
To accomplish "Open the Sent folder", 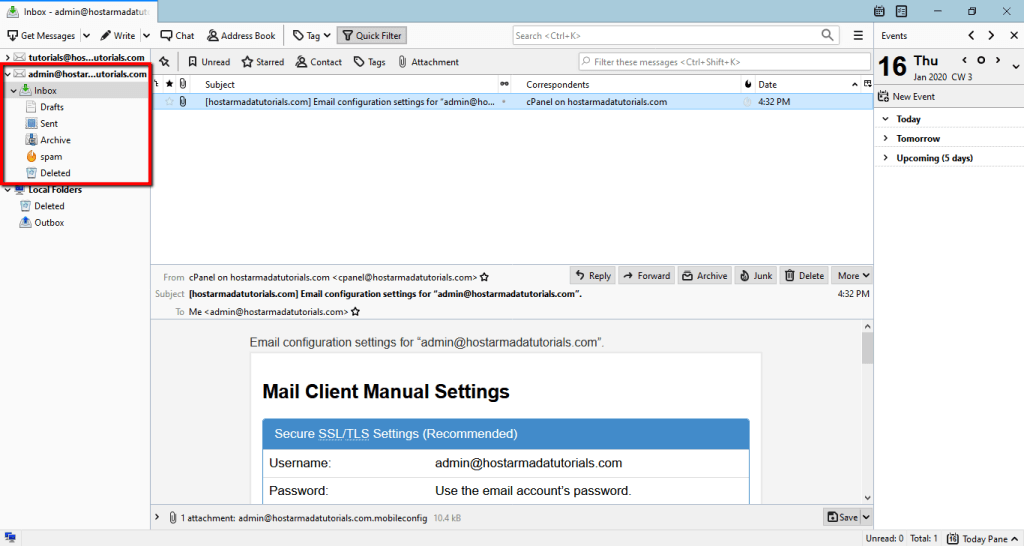I will pyautogui.click(x=49, y=123).
